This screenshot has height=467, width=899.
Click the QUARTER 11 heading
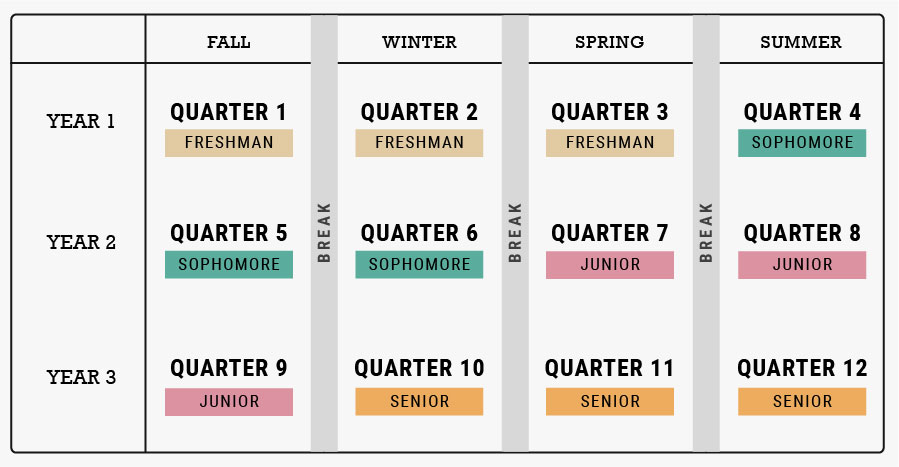[x=610, y=368]
